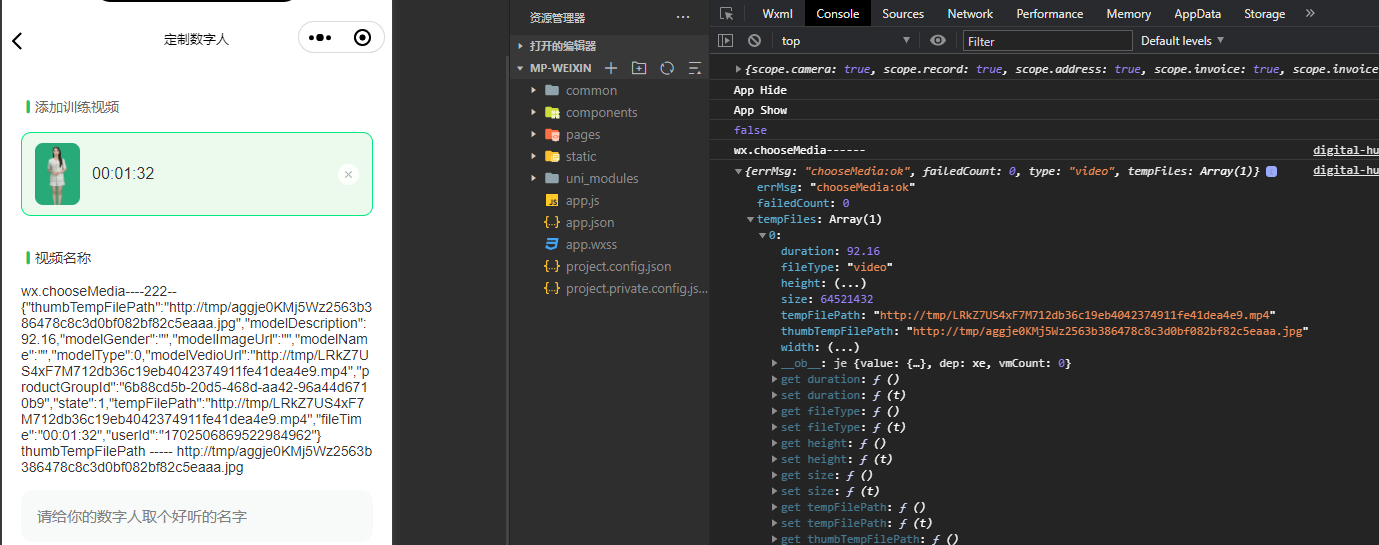
Task: Switch to the Sources tab
Action: pos(903,14)
